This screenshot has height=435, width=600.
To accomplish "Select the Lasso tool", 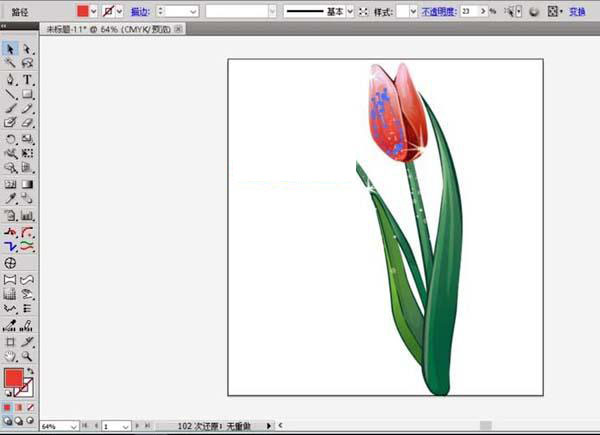I will (x=27, y=62).
